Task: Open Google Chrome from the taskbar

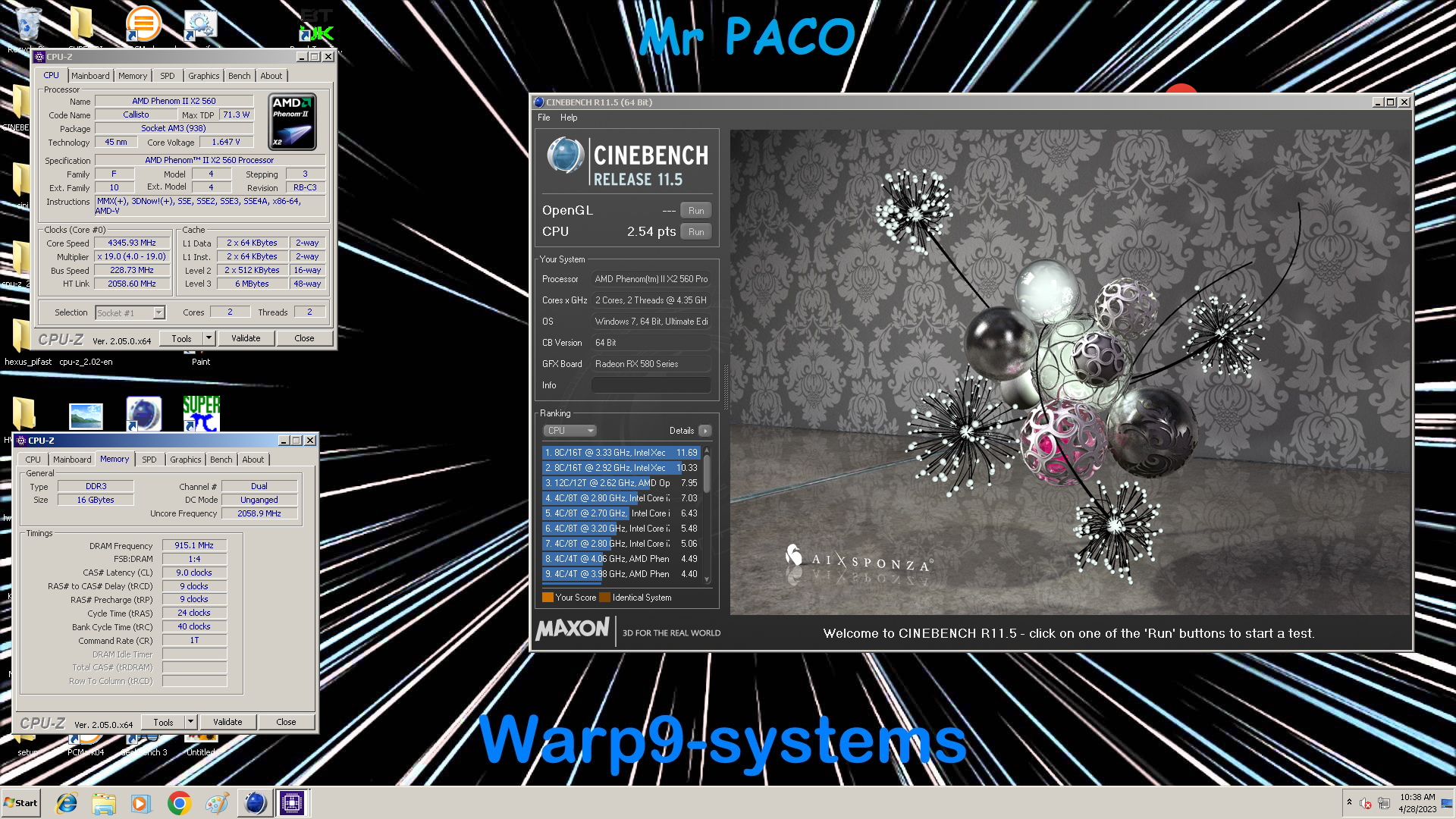Action: 179,803
